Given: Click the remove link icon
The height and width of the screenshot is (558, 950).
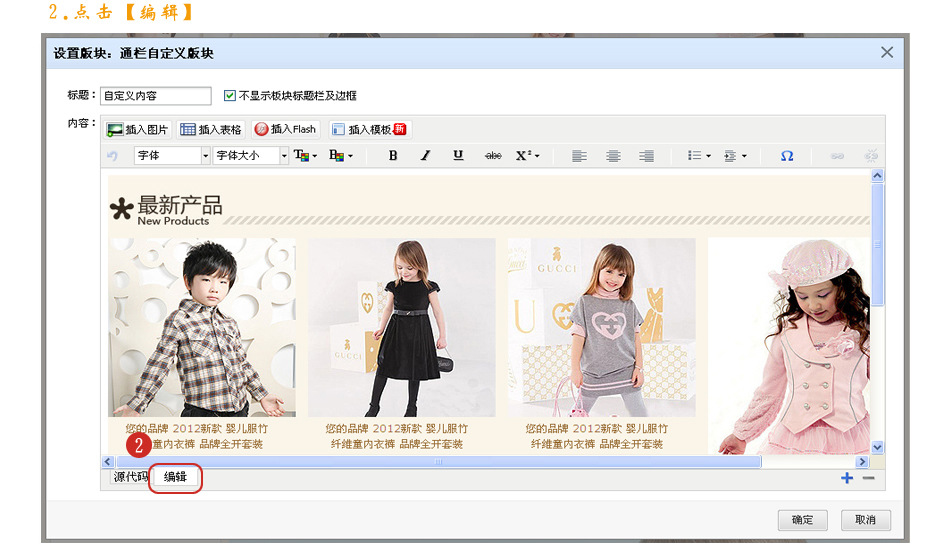Looking at the screenshot, I should (871, 156).
